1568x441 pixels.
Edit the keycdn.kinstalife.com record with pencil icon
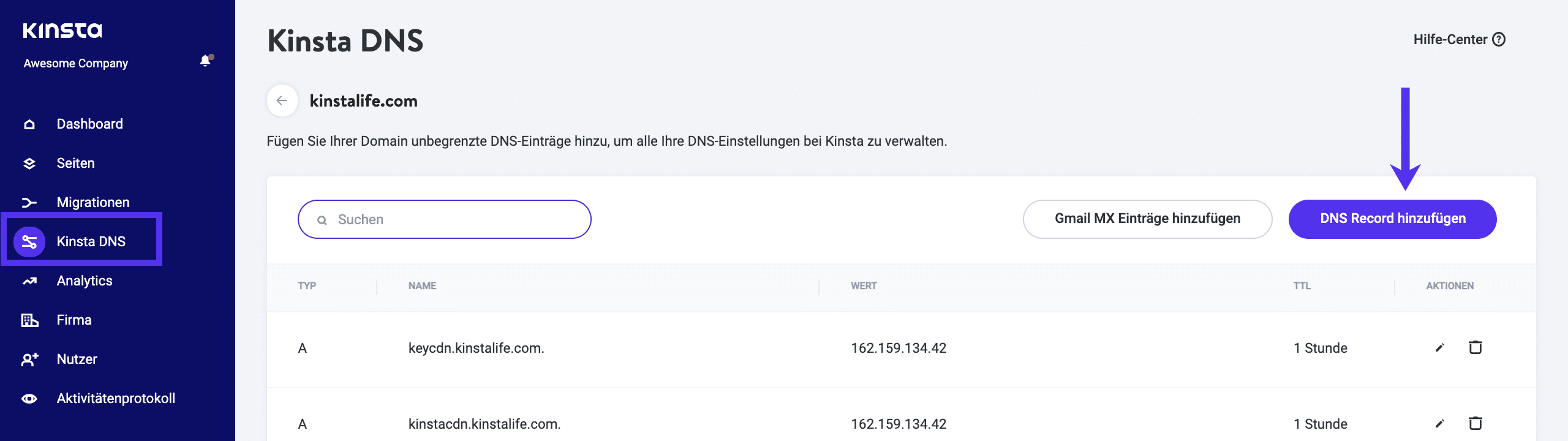click(1439, 347)
